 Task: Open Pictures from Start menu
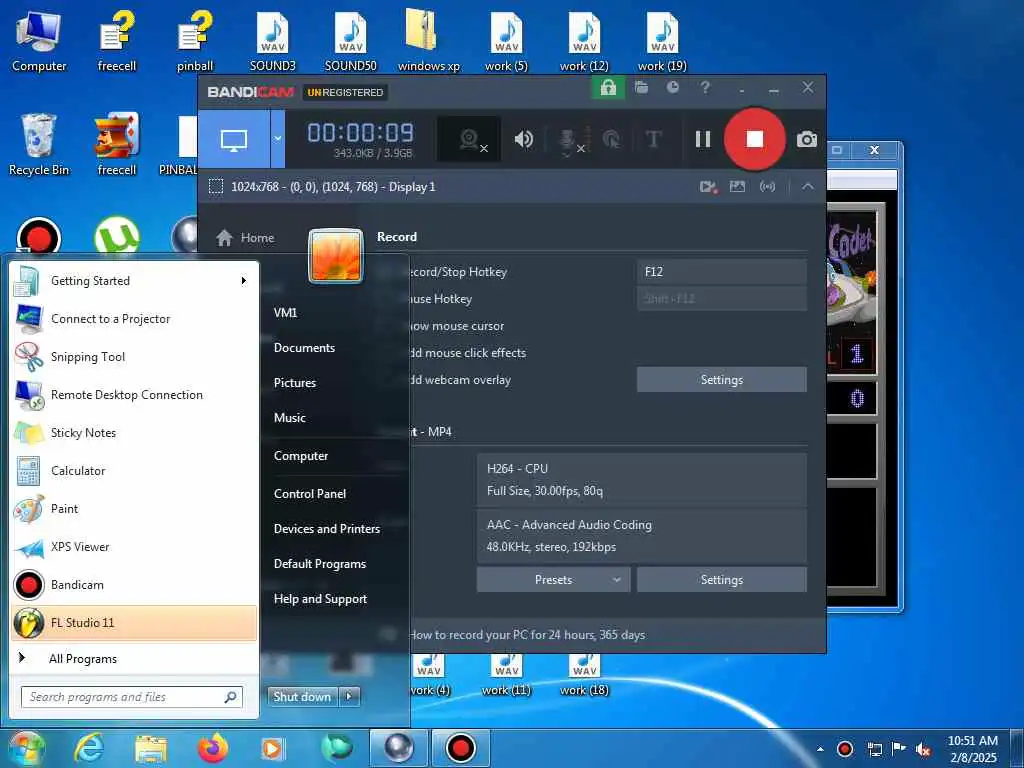tap(295, 383)
